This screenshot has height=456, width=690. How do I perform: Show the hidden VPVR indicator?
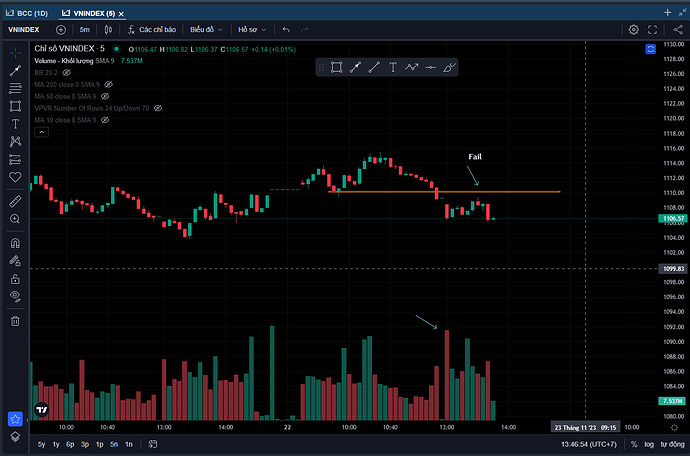(x=158, y=108)
